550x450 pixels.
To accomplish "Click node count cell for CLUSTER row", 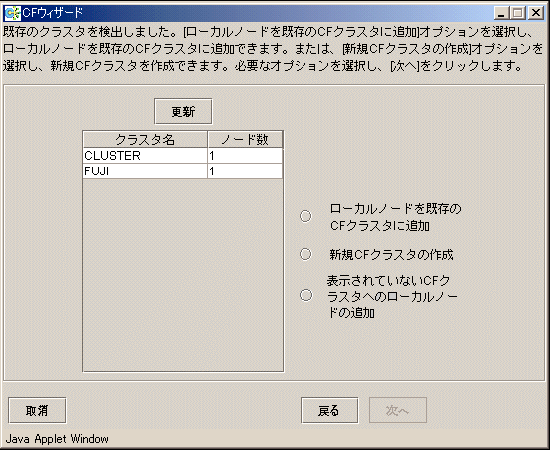I will (x=245, y=155).
